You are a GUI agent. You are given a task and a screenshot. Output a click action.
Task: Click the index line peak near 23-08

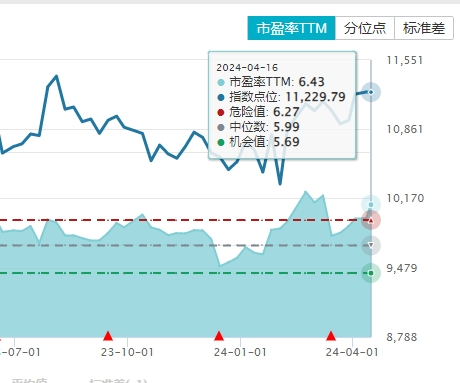point(56,76)
